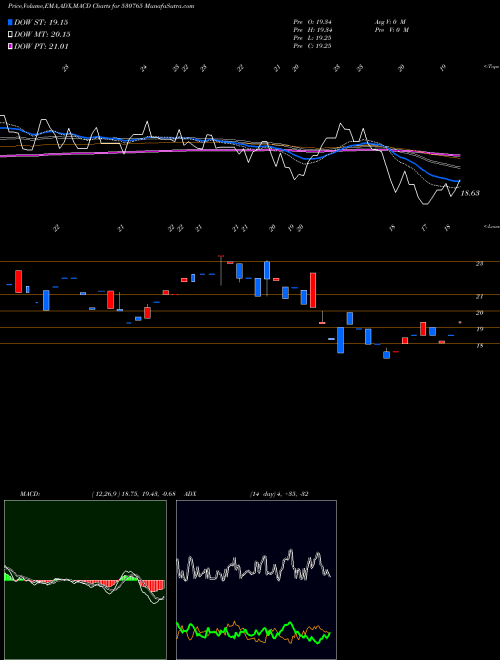
Task: Click the chart title mentioning MunafaSutra.com
Action: (x=101, y=6)
